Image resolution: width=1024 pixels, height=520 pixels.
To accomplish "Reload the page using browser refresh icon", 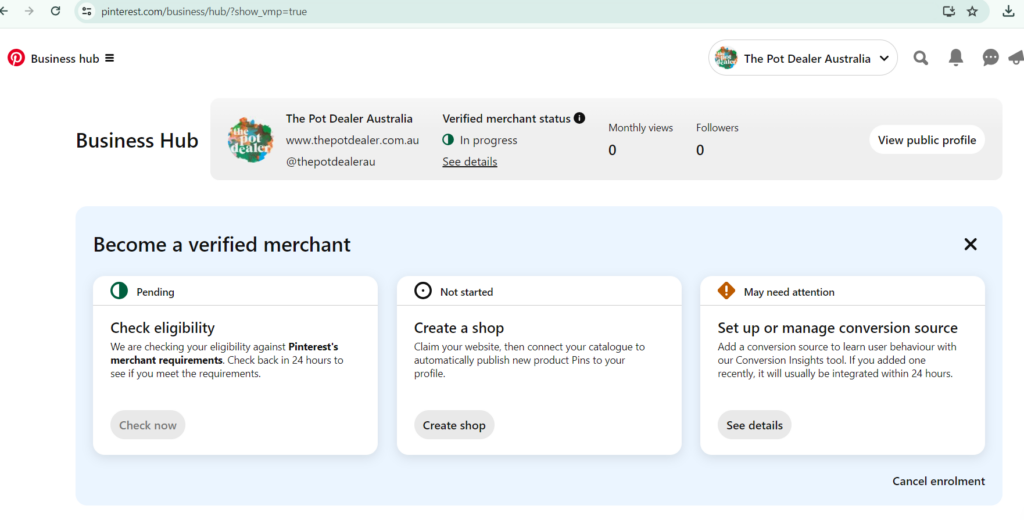I will pyautogui.click(x=55, y=11).
